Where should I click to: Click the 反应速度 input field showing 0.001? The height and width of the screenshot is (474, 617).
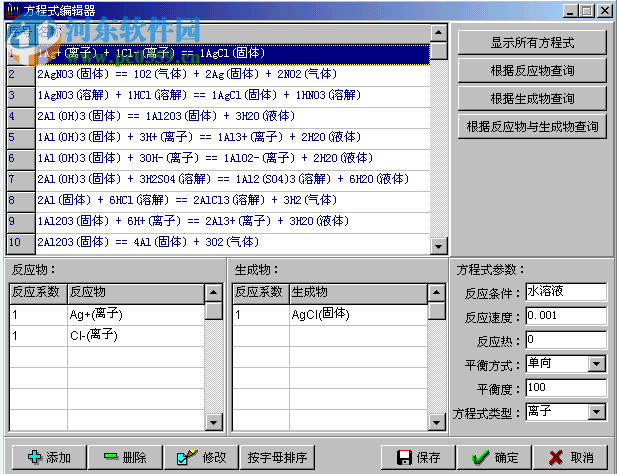[566, 316]
